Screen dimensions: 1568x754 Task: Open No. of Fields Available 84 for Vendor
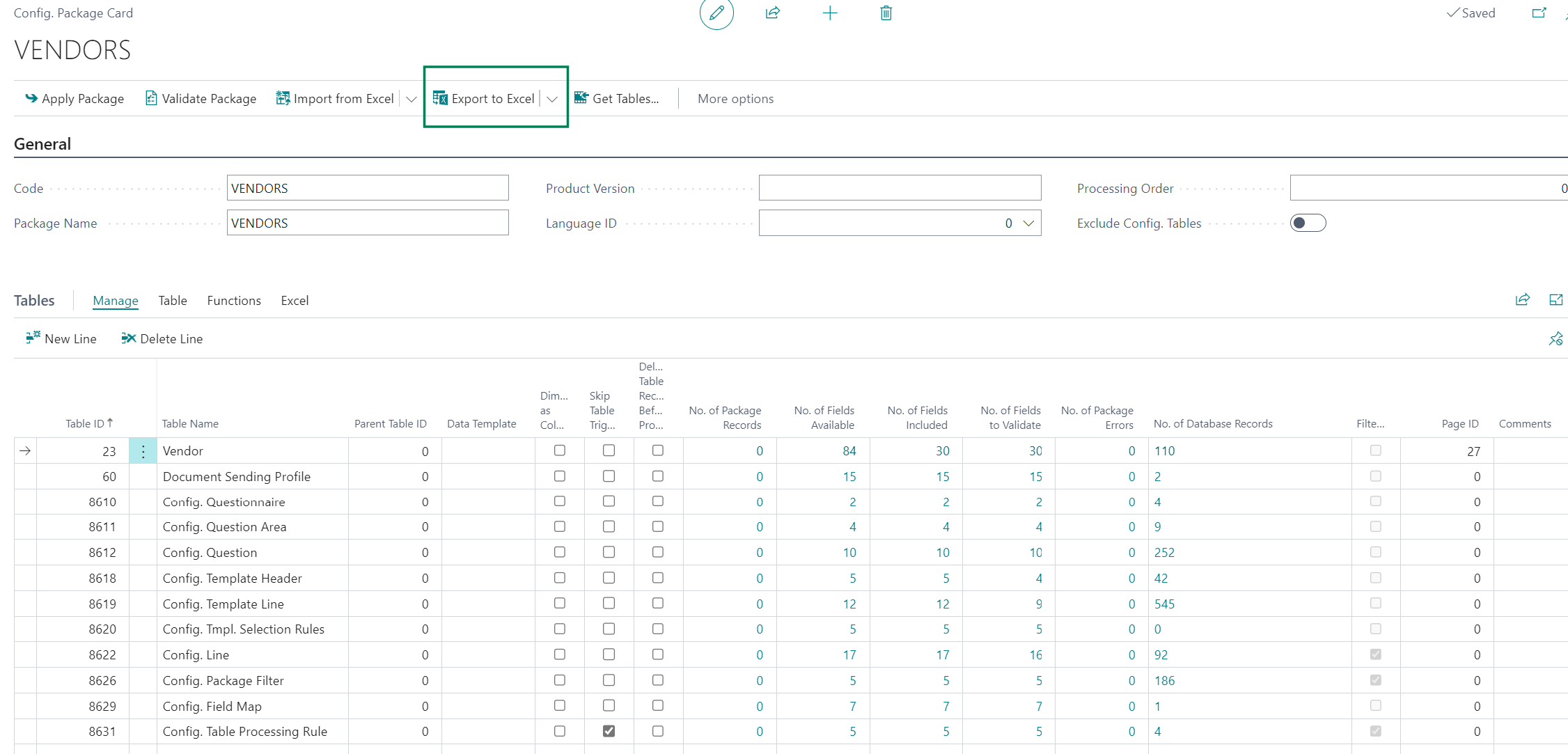coord(849,451)
